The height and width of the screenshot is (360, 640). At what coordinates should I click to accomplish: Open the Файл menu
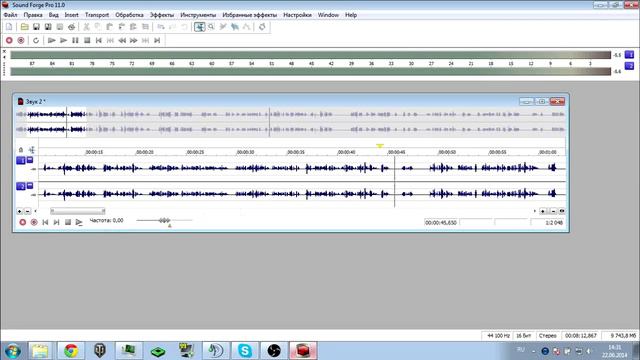pyautogui.click(x=10, y=15)
